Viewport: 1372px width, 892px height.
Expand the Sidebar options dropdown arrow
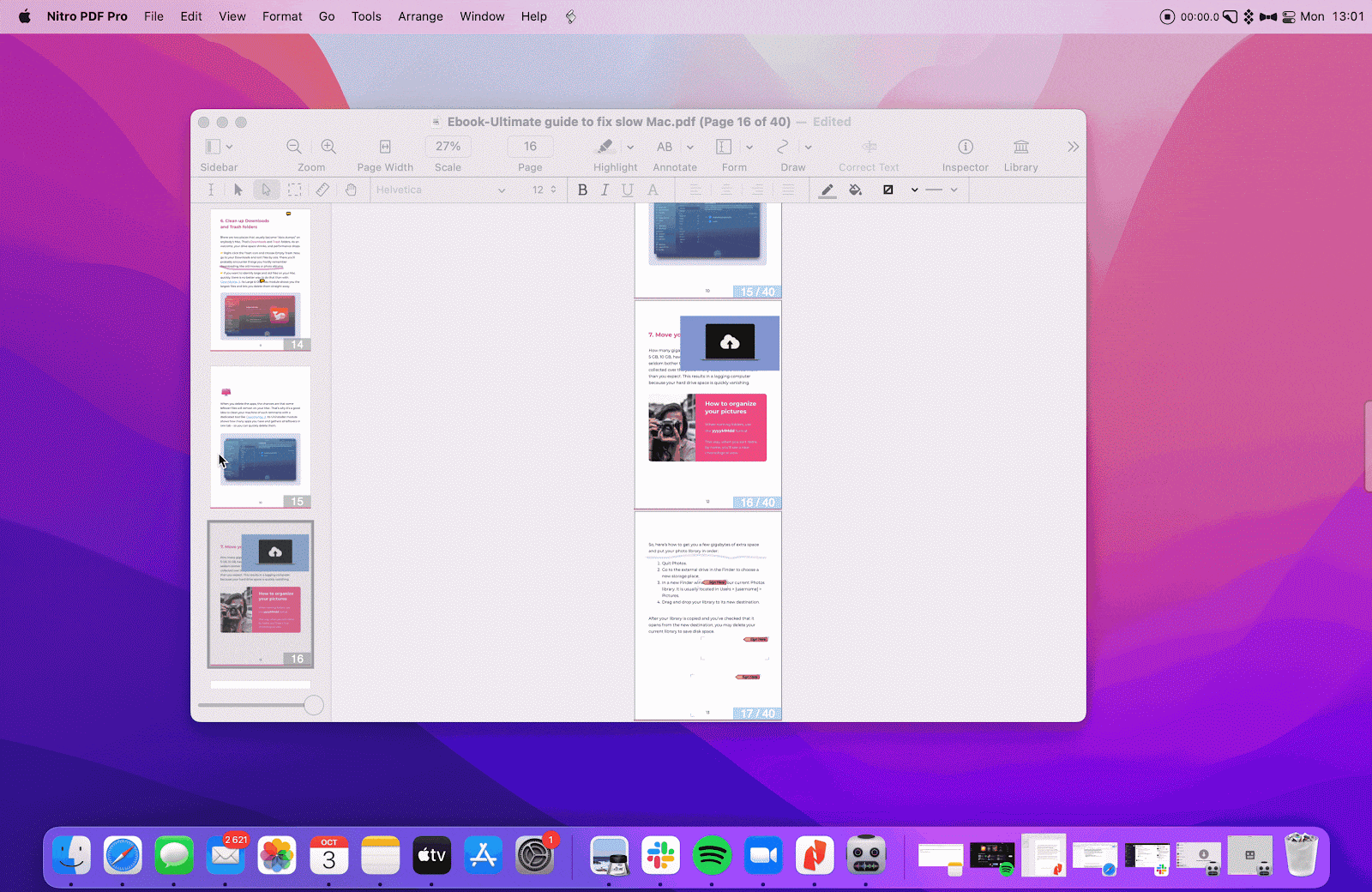pyautogui.click(x=229, y=148)
